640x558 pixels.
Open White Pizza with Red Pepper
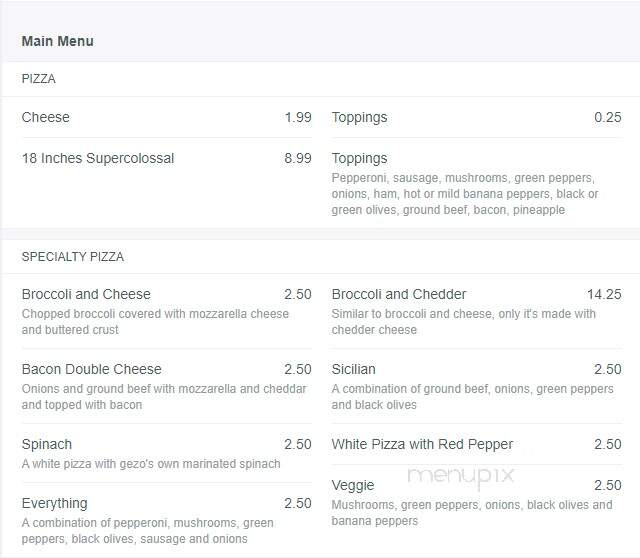pyautogui.click(x=477, y=444)
